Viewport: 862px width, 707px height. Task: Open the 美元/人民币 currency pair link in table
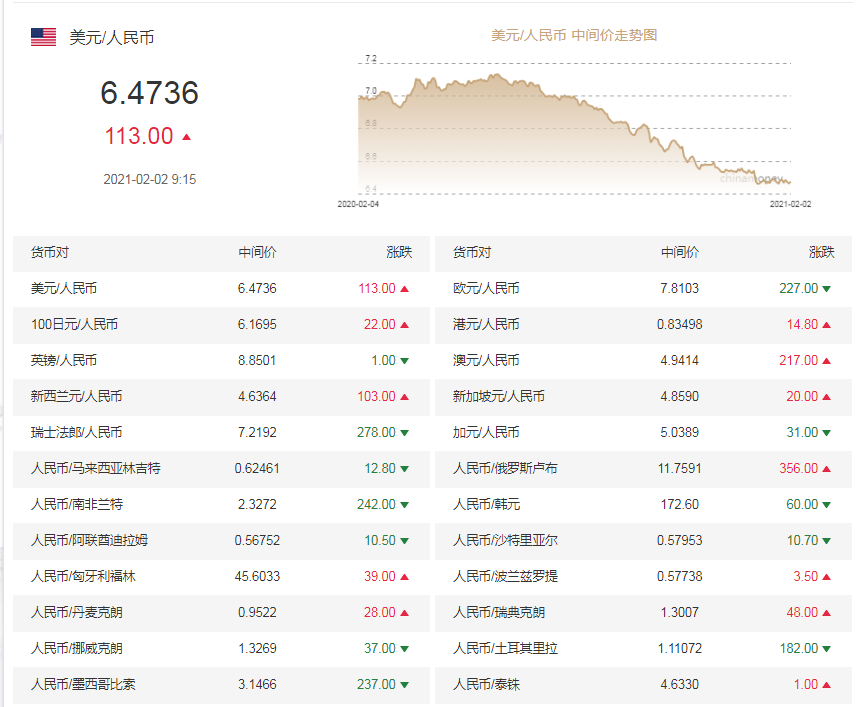point(64,289)
